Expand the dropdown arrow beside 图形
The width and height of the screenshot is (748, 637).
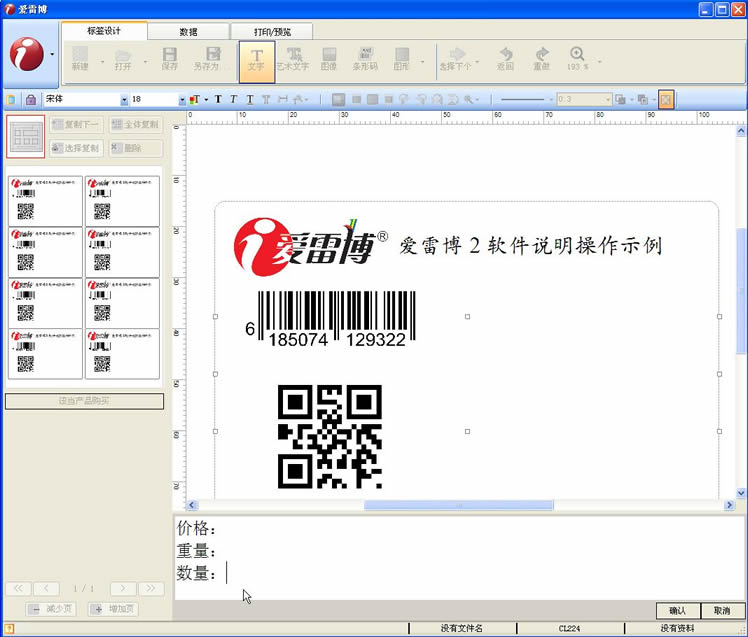423,62
